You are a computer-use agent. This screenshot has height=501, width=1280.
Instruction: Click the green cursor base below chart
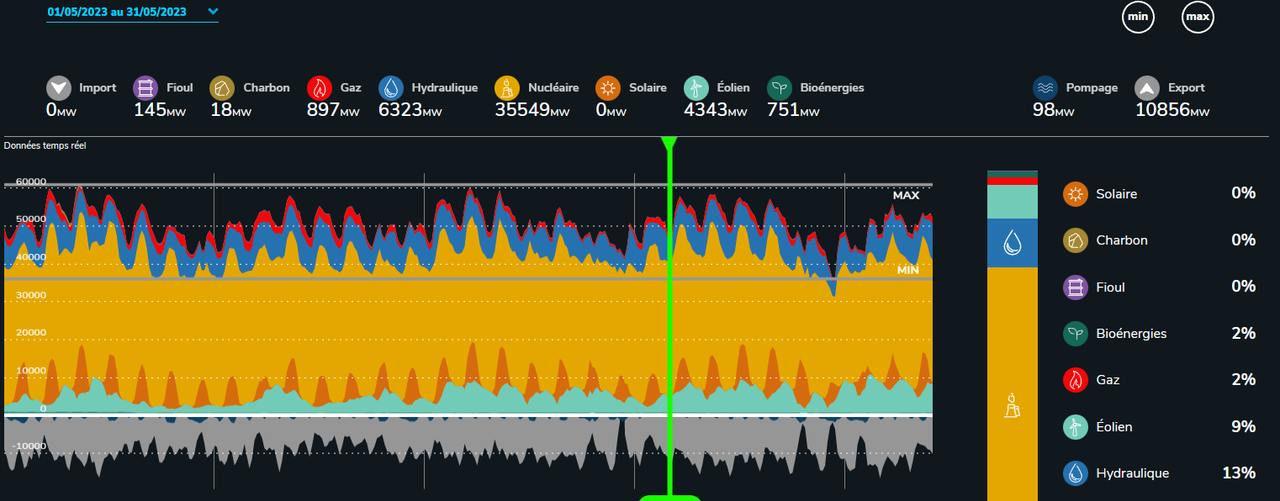[669, 497]
